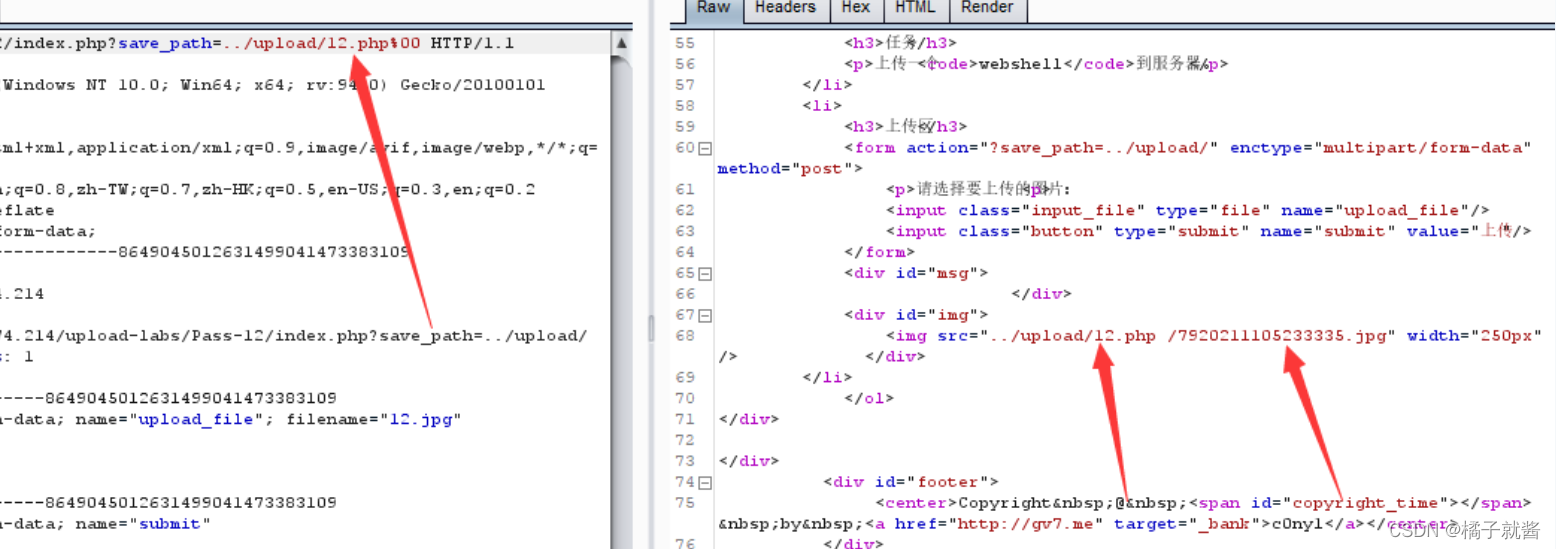Screen dimensions: 1556x549
Task: Click the first multipart boundary line
Action: (x=205, y=252)
